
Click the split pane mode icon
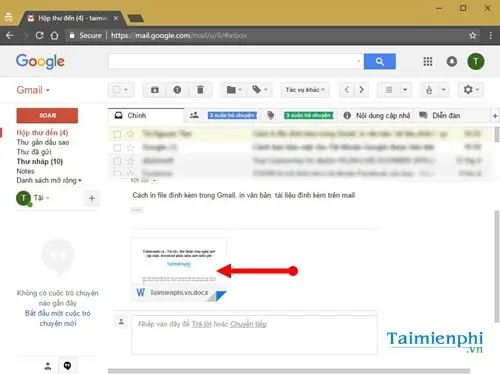tap(389, 90)
